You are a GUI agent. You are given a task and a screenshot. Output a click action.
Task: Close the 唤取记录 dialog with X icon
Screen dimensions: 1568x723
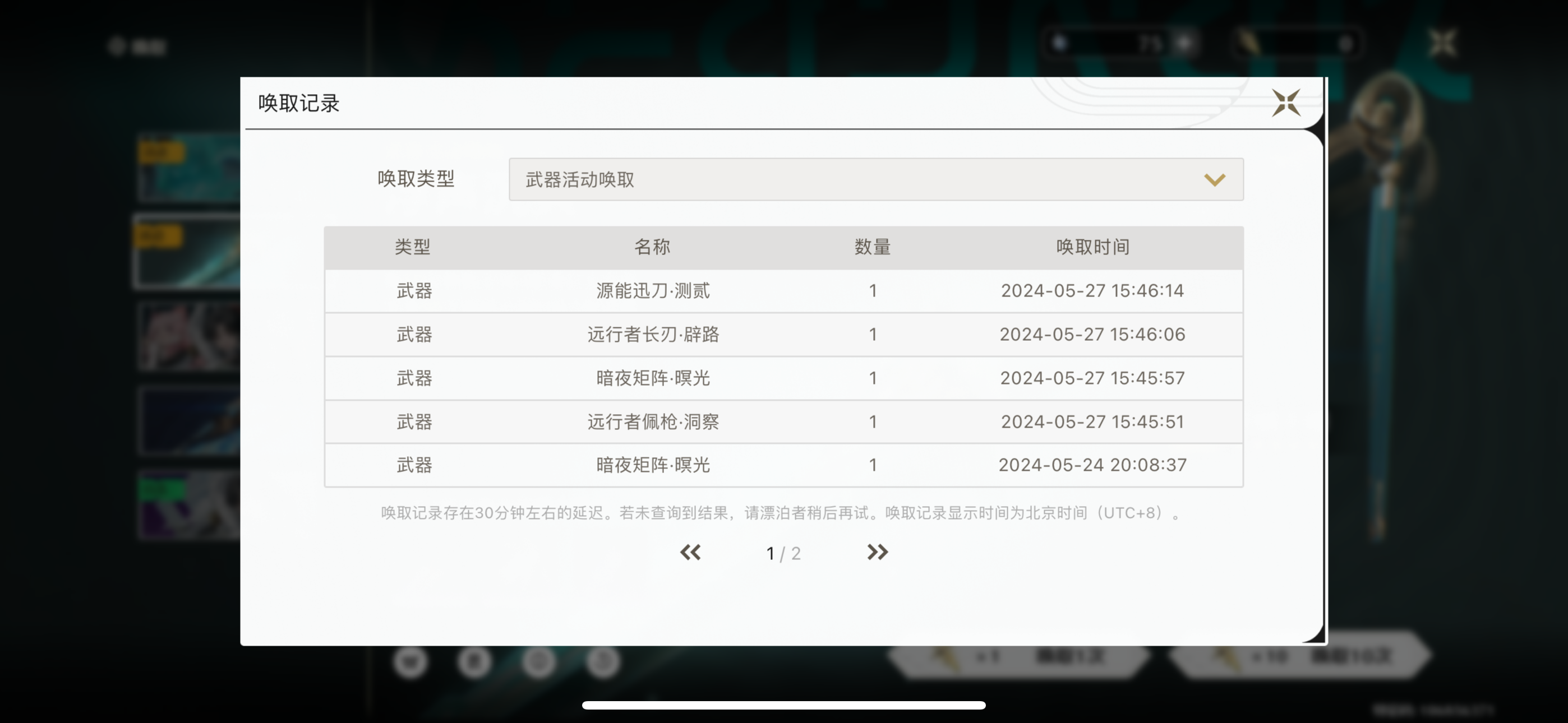click(x=1285, y=103)
